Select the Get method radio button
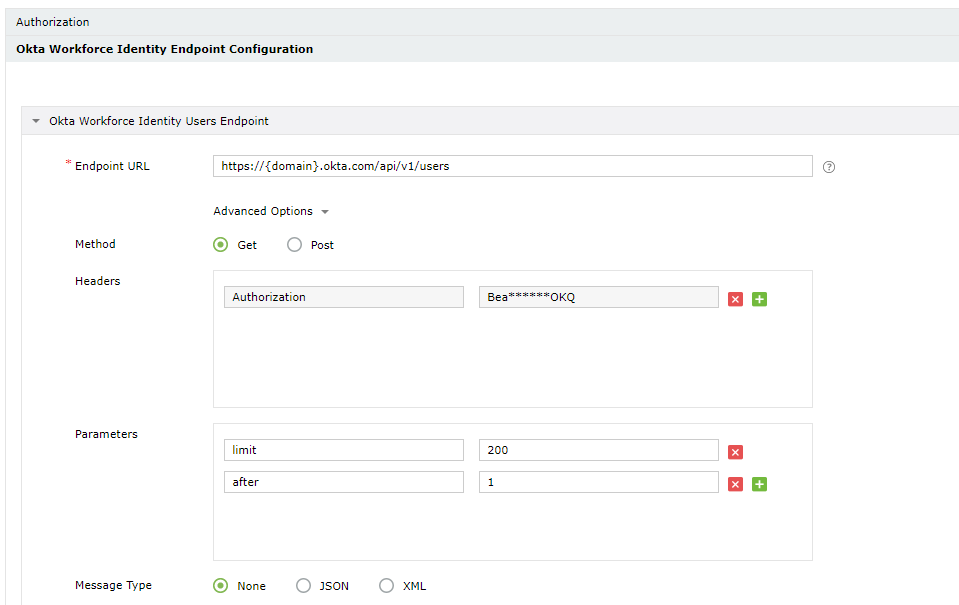 point(221,245)
